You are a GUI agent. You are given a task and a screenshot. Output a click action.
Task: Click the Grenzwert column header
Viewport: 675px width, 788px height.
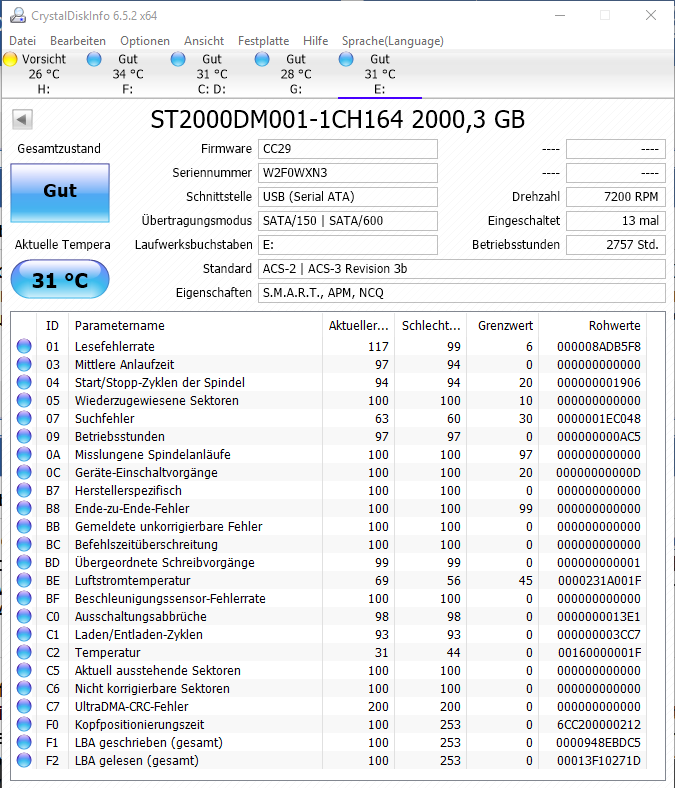click(503, 326)
